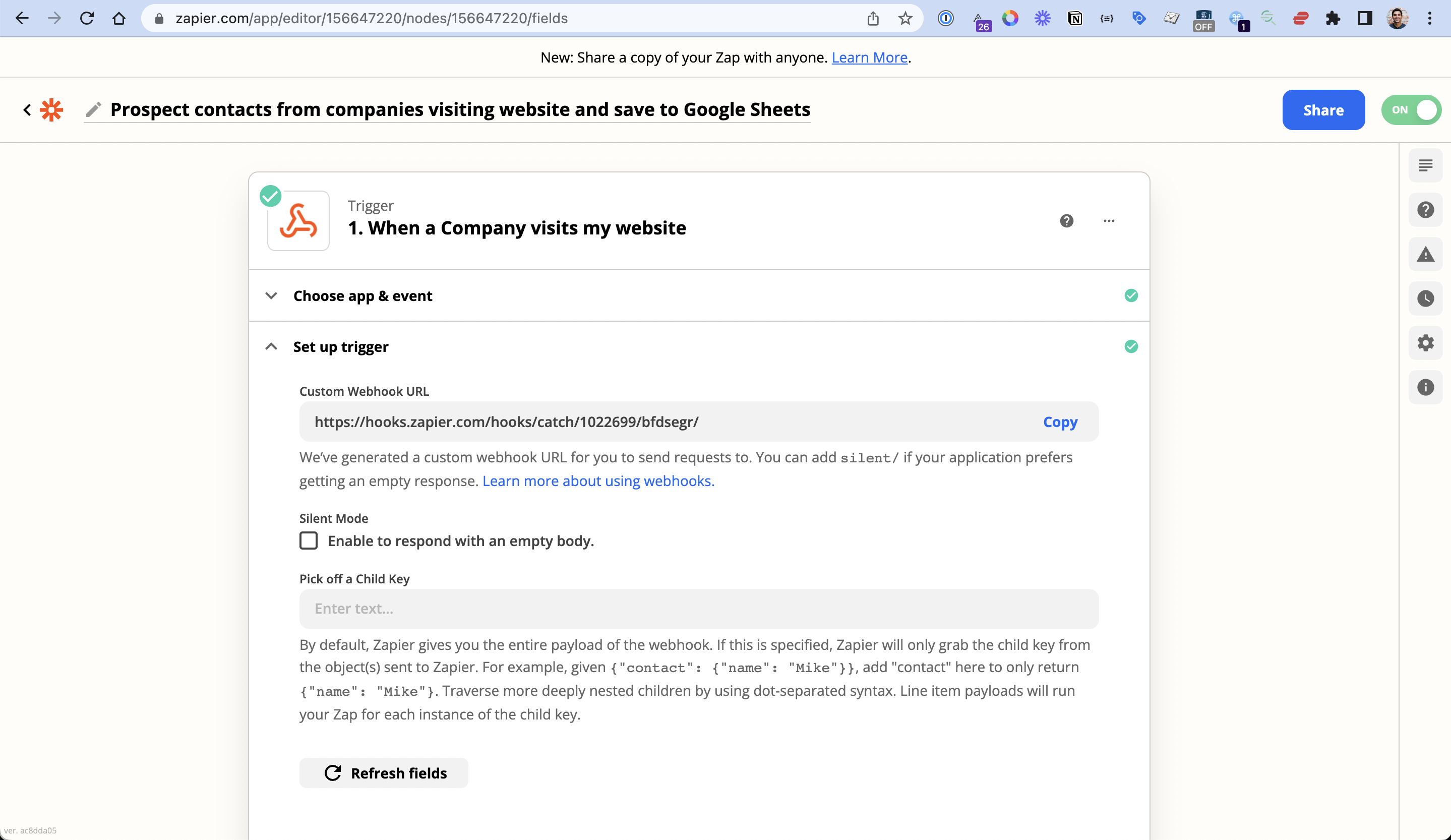Click the share page icon in address bar
Viewport: 1451px width, 840px height.
click(x=873, y=19)
